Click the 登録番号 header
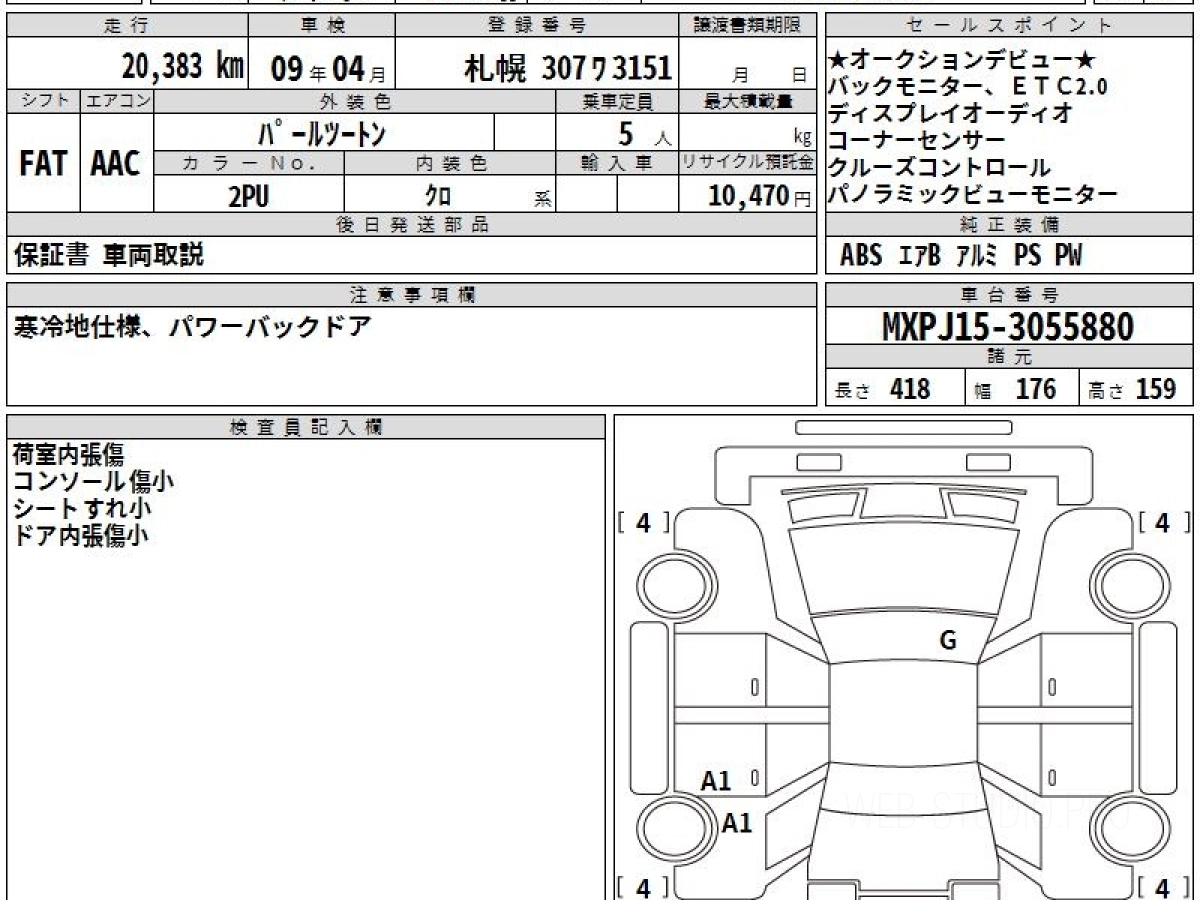The width and height of the screenshot is (1200, 900). pyautogui.click(x=538, y=26)
